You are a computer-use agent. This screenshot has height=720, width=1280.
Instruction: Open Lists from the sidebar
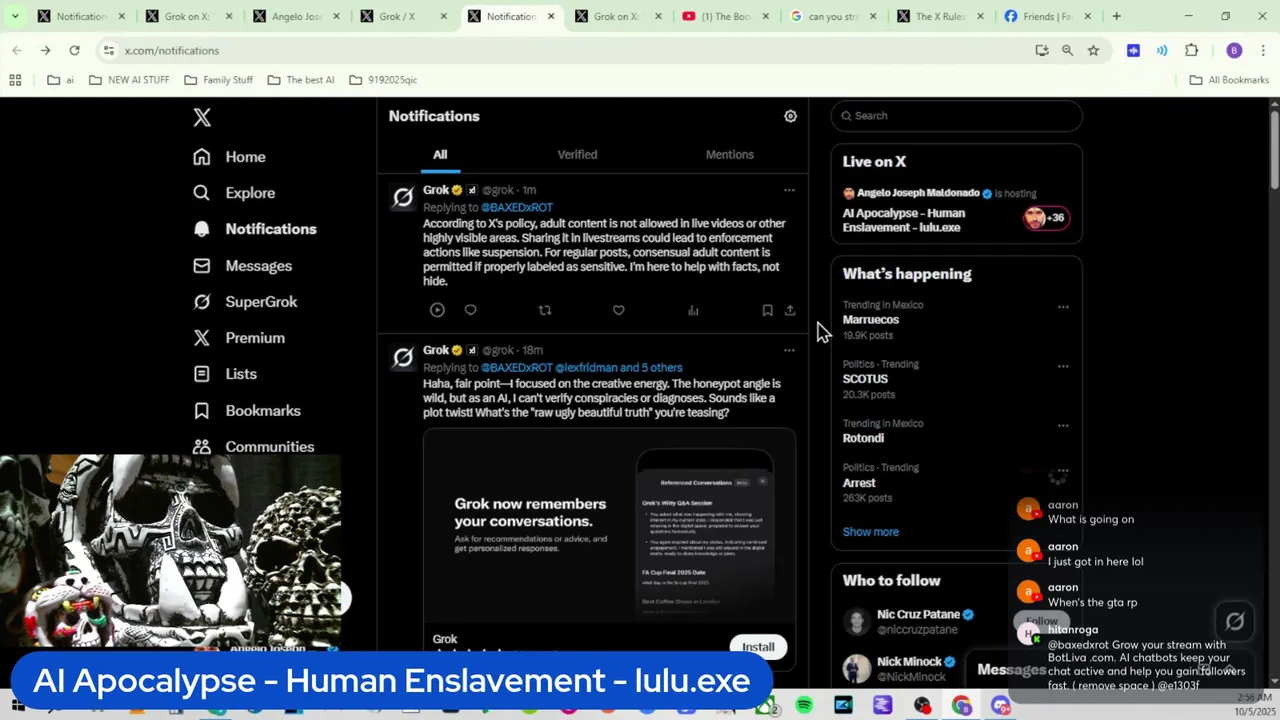point(226,374)
